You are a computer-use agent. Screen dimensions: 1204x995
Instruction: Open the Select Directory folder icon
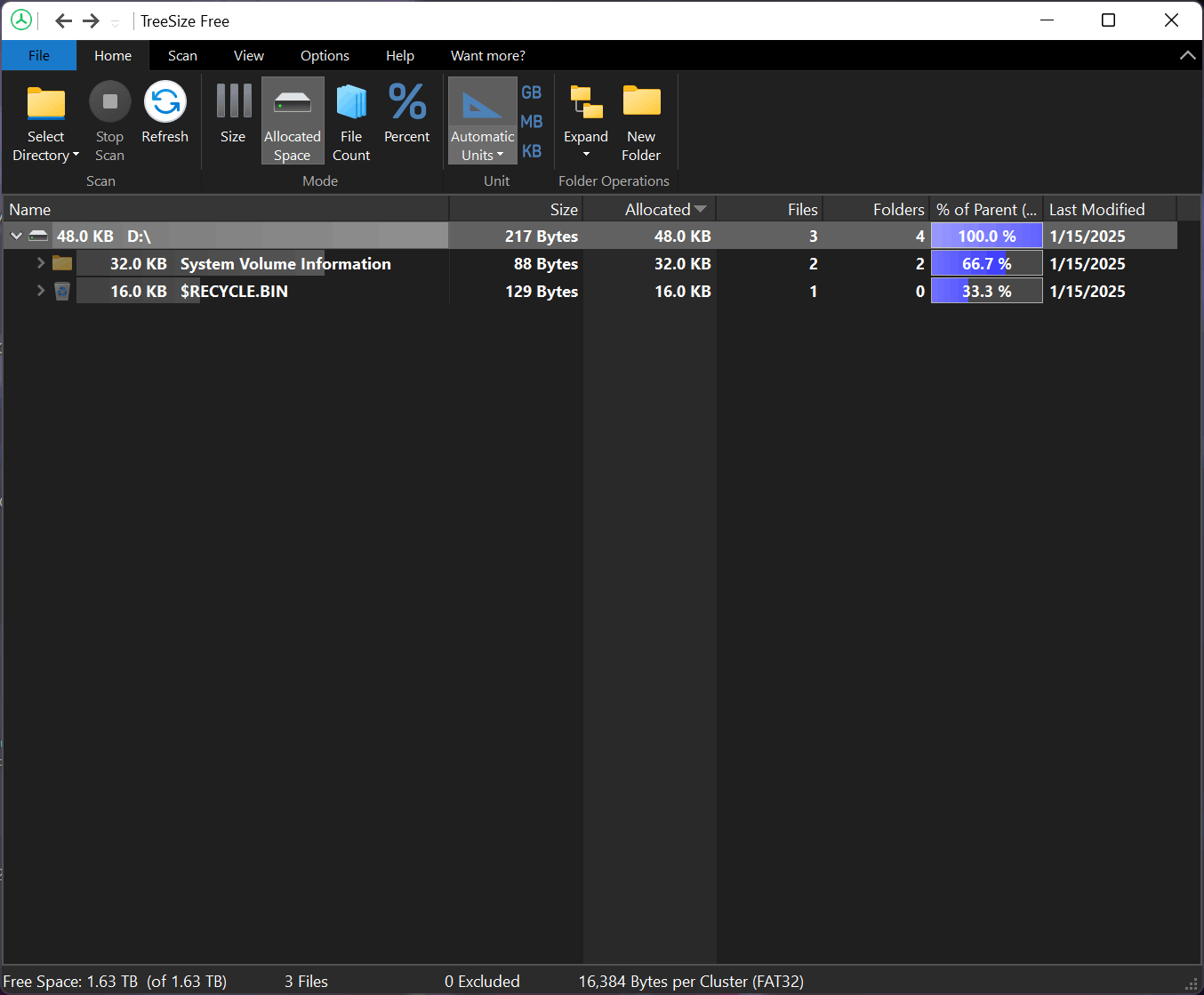(x=46, y=104)
